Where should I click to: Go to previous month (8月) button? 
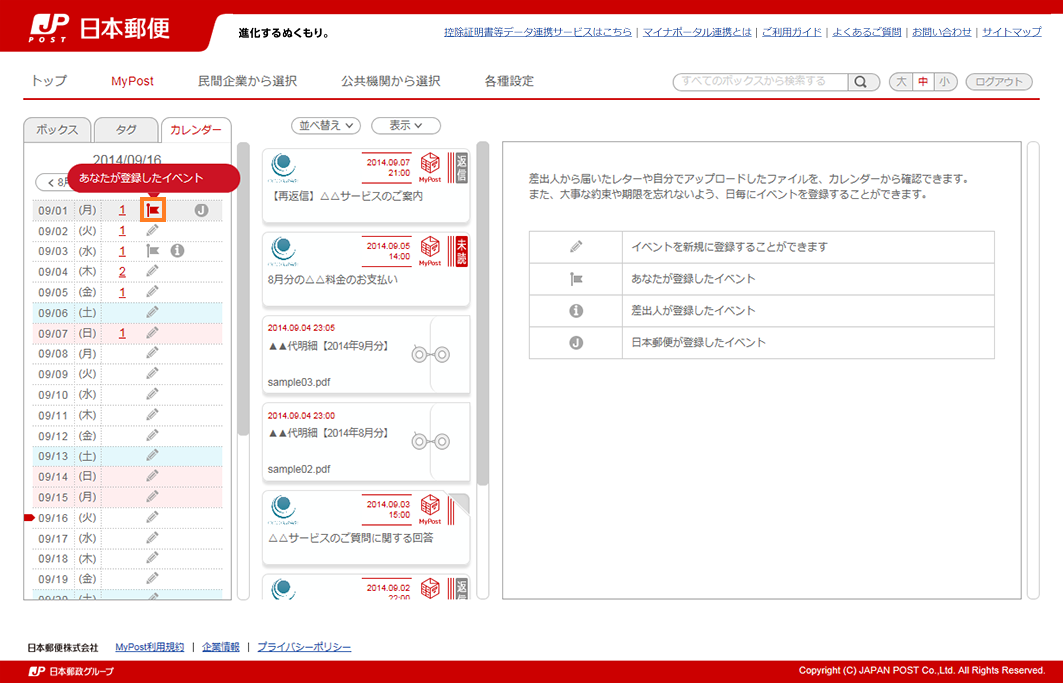pyautogui.click(x=52, y=182)
